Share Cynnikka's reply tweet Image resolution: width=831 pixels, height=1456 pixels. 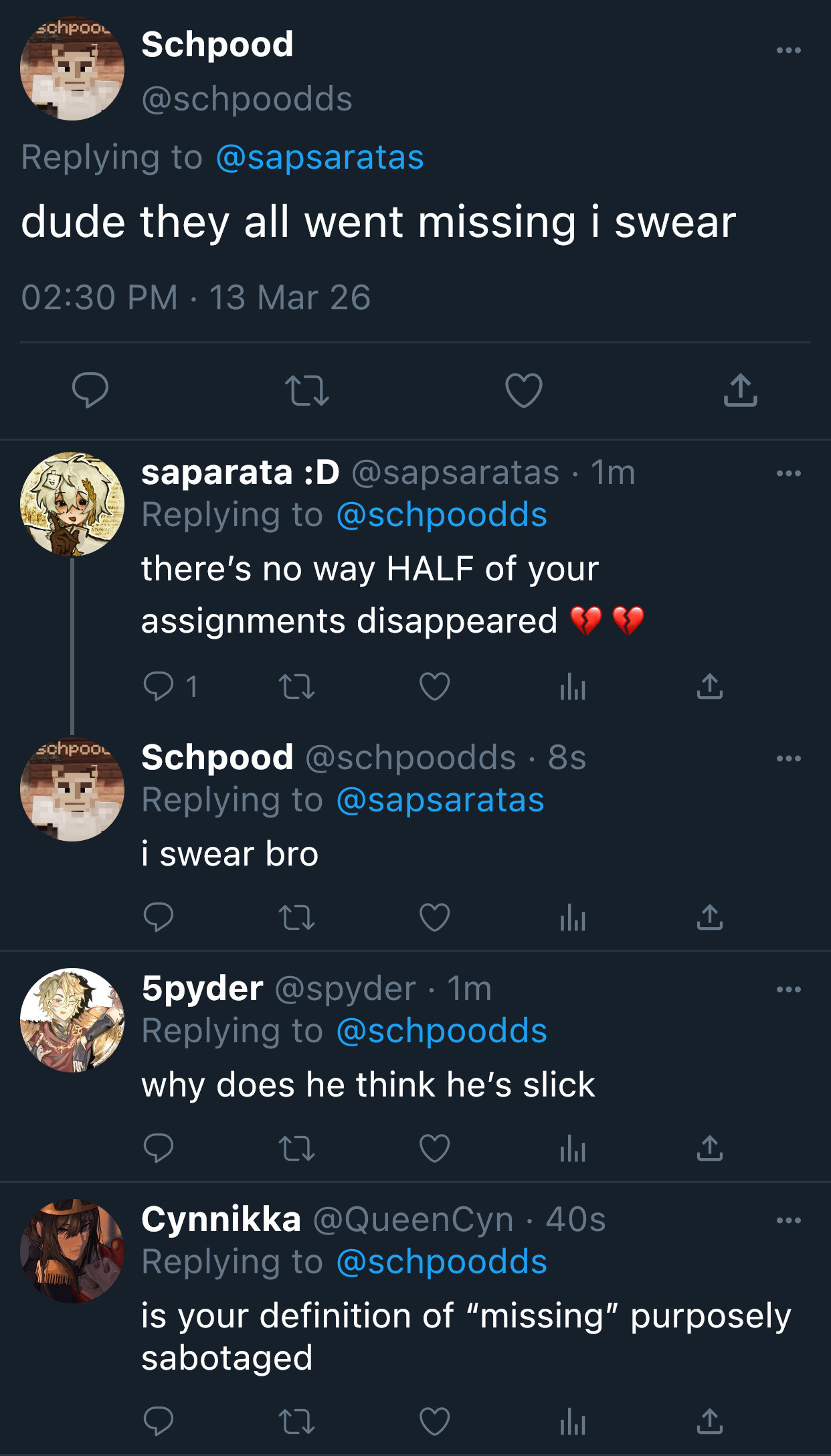(x=709, y=1421)
